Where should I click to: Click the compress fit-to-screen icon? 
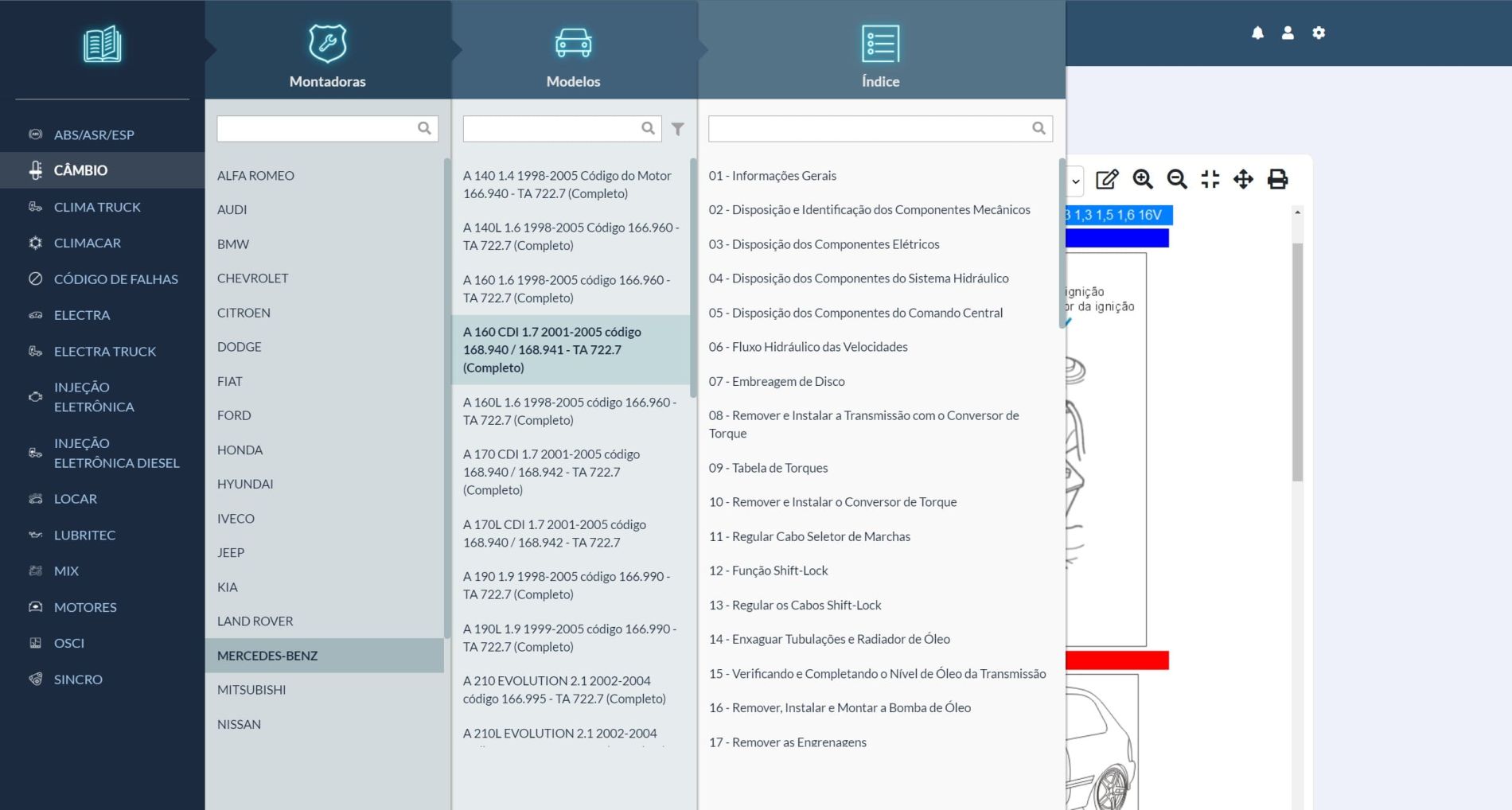click(1210, 179)
